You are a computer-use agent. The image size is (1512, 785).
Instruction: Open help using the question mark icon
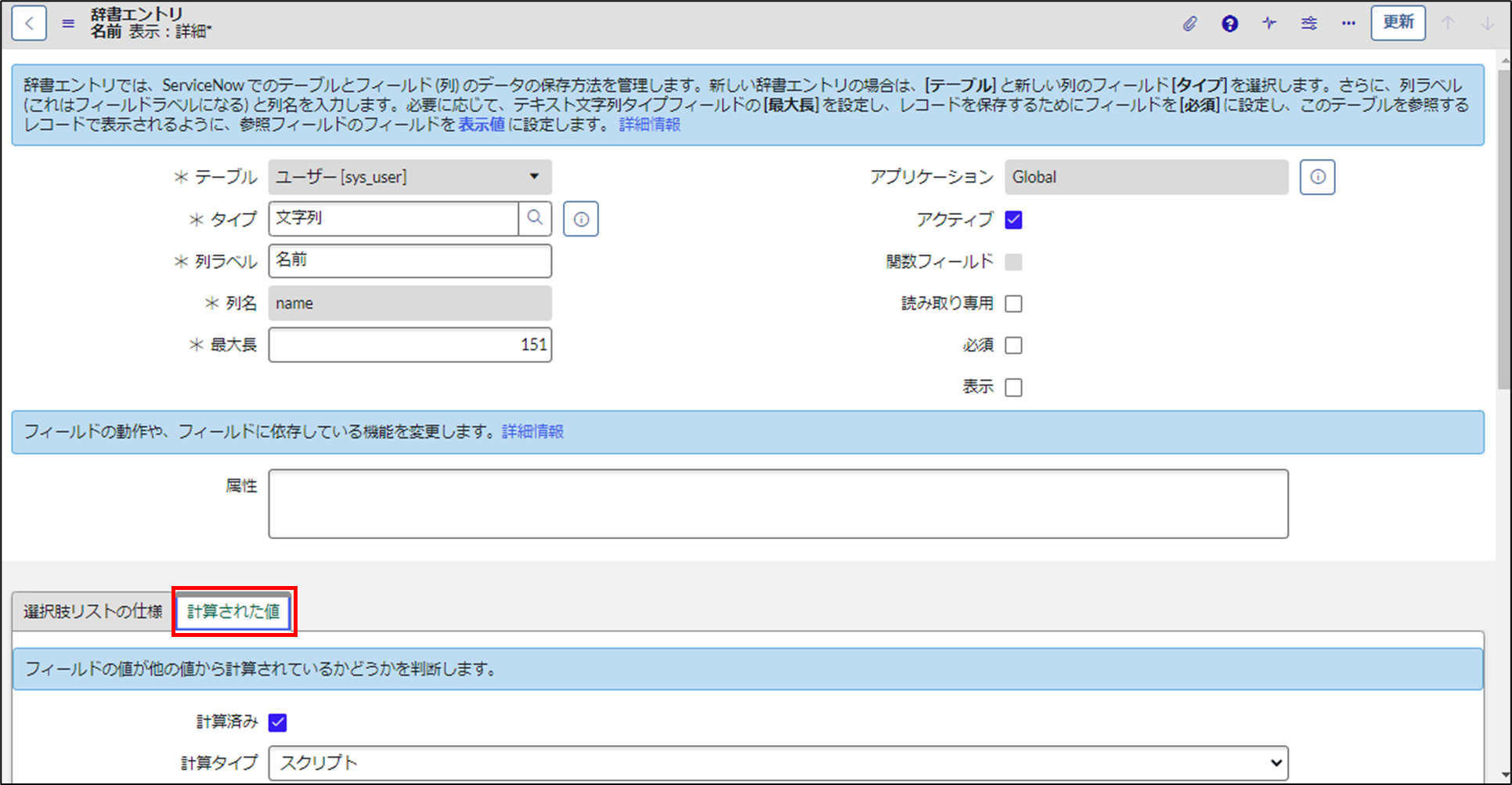click(x=1229, y=24)
